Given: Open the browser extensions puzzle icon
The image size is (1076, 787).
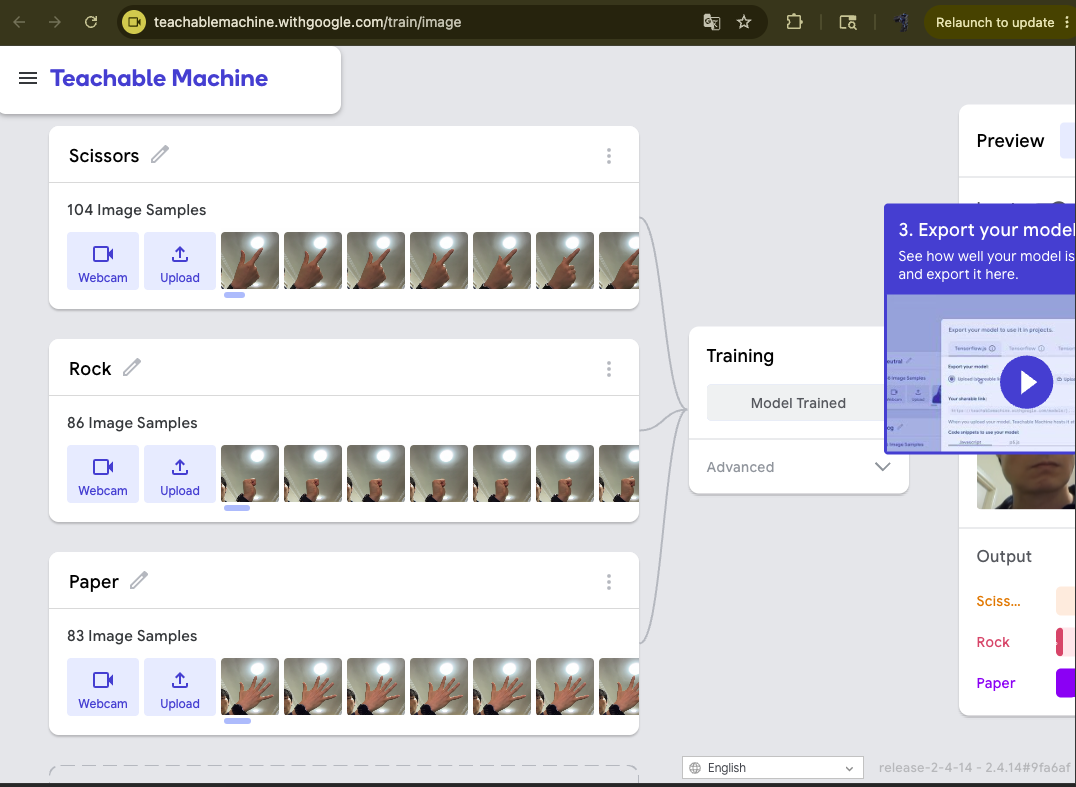Looking at the screenshot, I should pos(794,22).
